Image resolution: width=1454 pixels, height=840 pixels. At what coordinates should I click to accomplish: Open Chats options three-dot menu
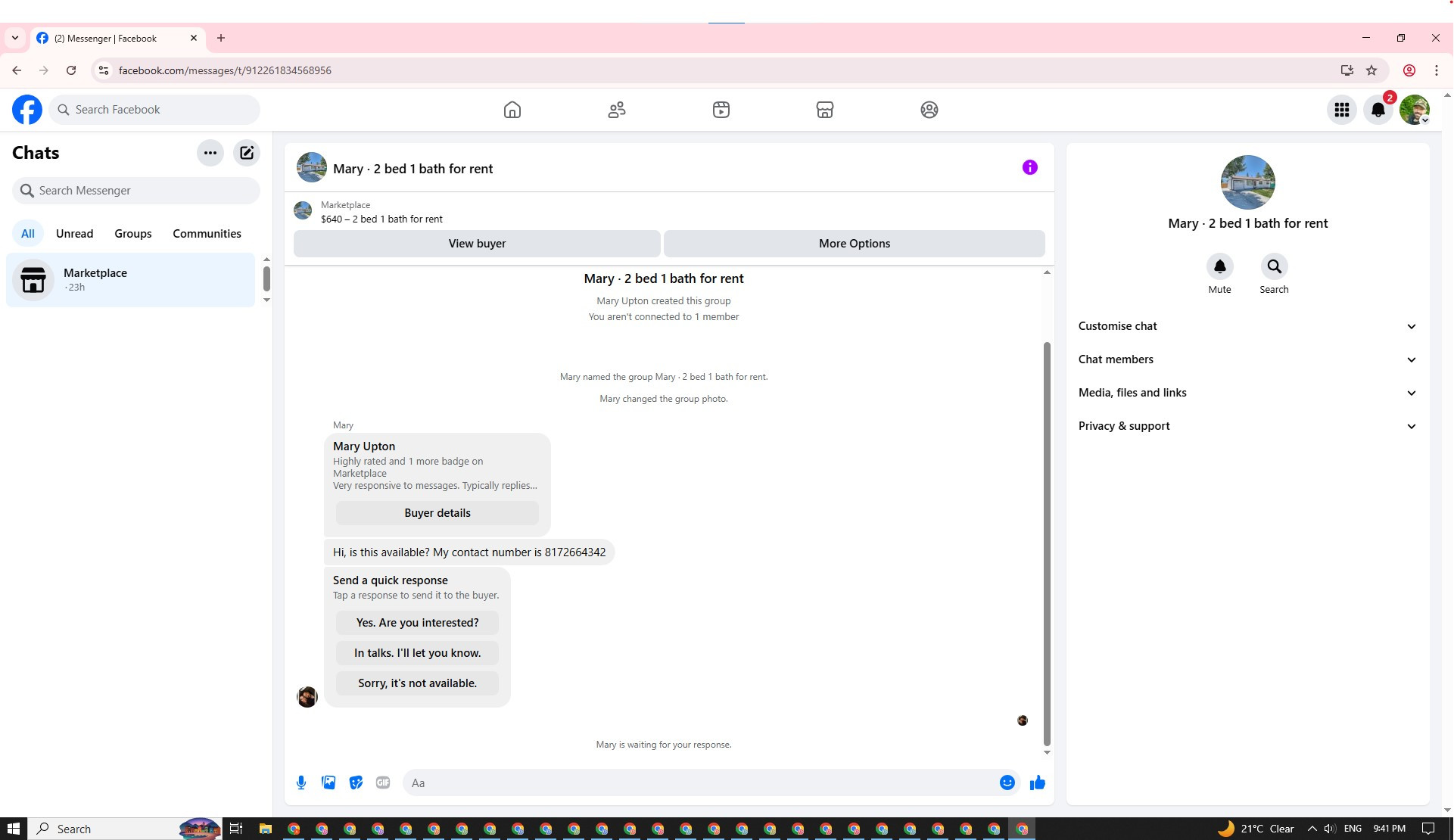(210, 153)
